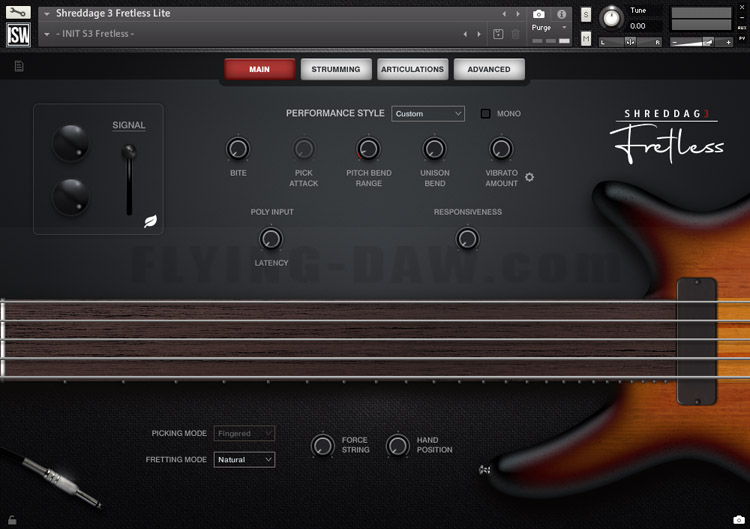Toggle the Solo S button
Screen dimensions: 750x529
586,15
